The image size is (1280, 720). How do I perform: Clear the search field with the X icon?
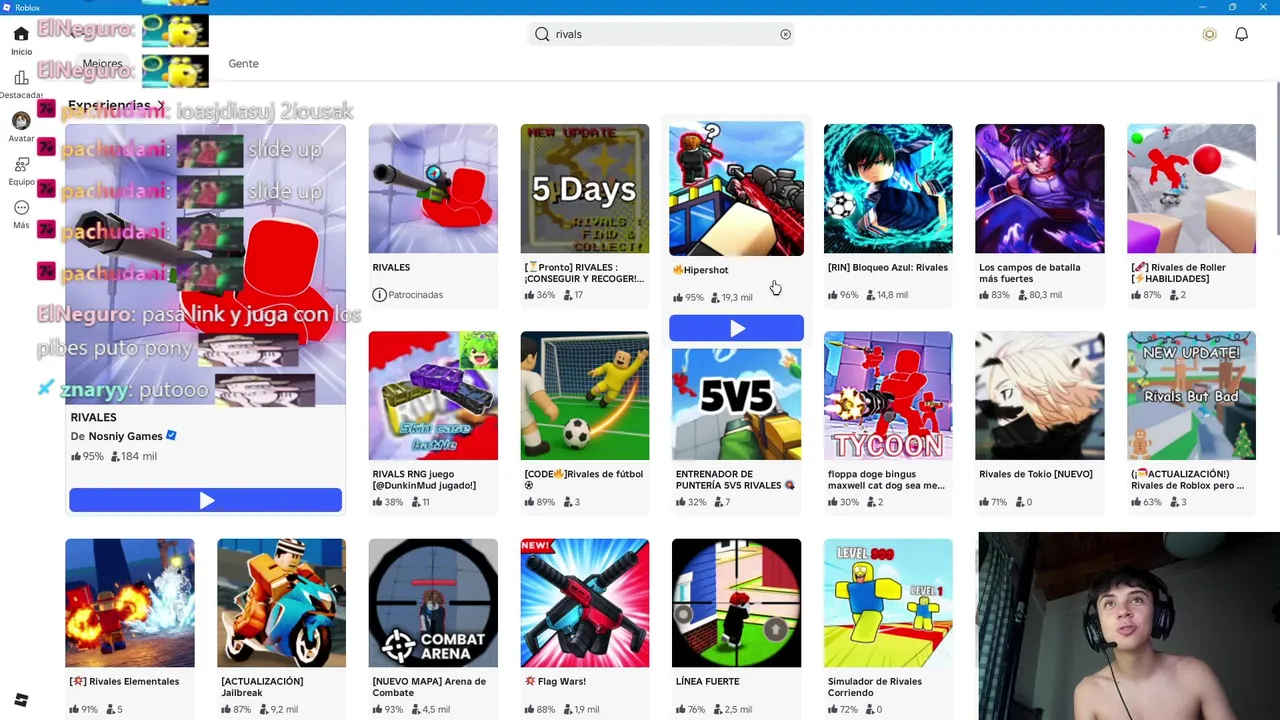pyautogui.click(x=785, y=34)
